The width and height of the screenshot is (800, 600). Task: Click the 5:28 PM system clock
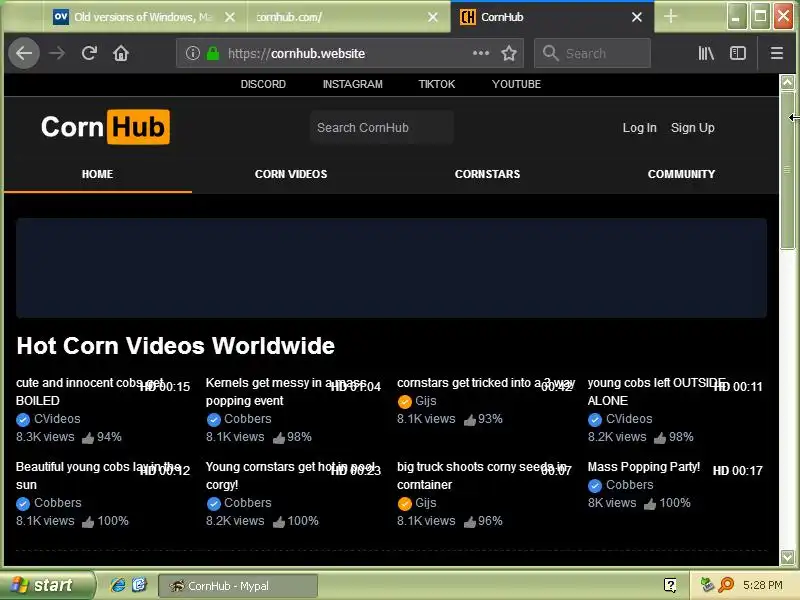763,585
